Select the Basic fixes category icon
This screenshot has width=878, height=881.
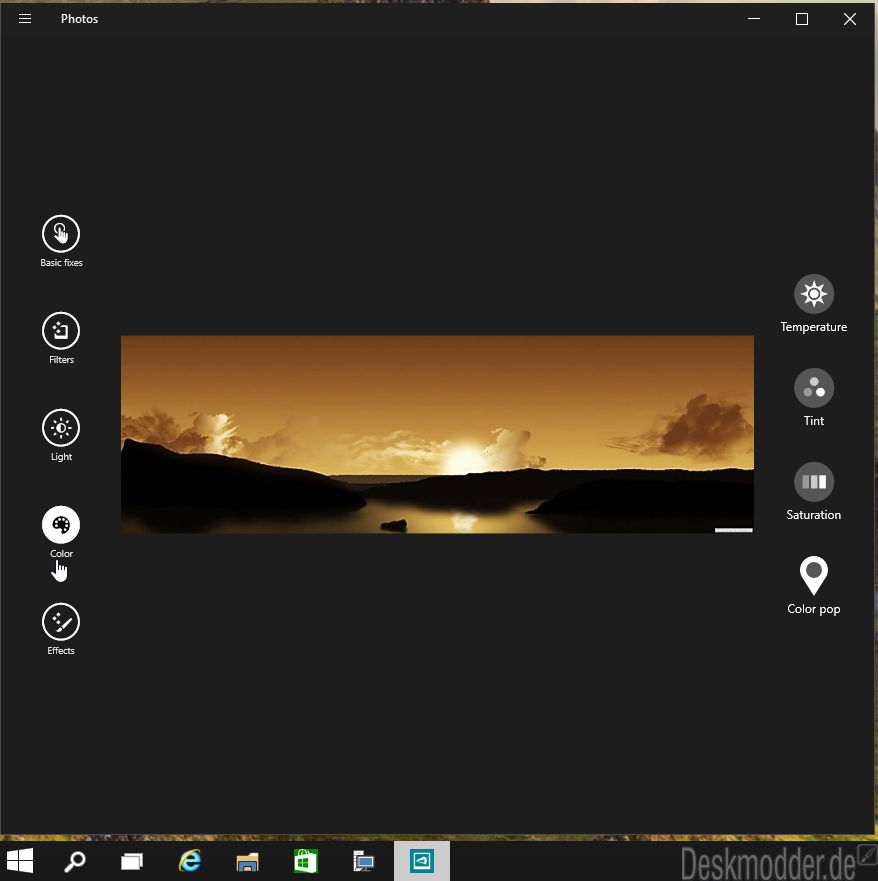pos(61,234)
